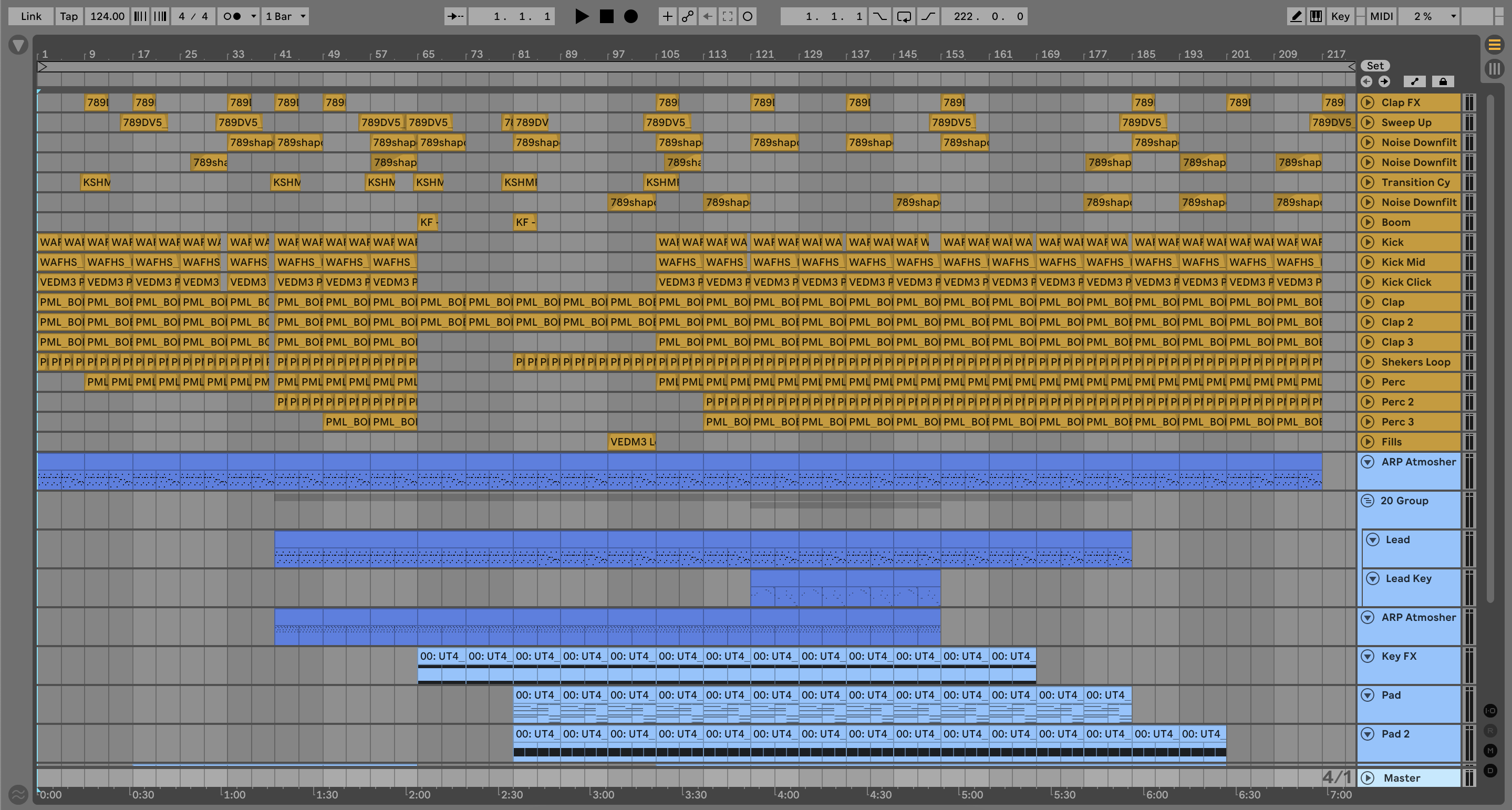Click the 124.00 tempo field
The image size is (1512, 810).
[x=107, y=16]
